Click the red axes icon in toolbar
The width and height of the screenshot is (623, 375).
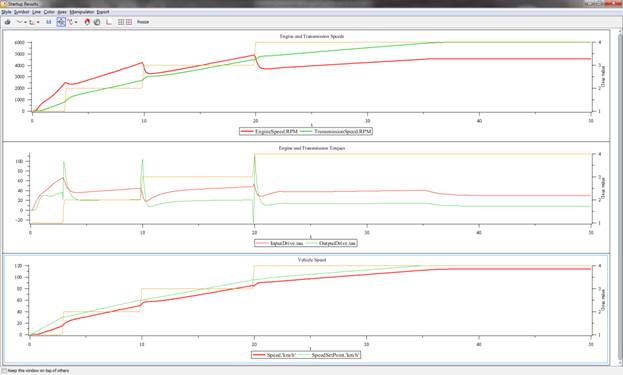[108, 22]
